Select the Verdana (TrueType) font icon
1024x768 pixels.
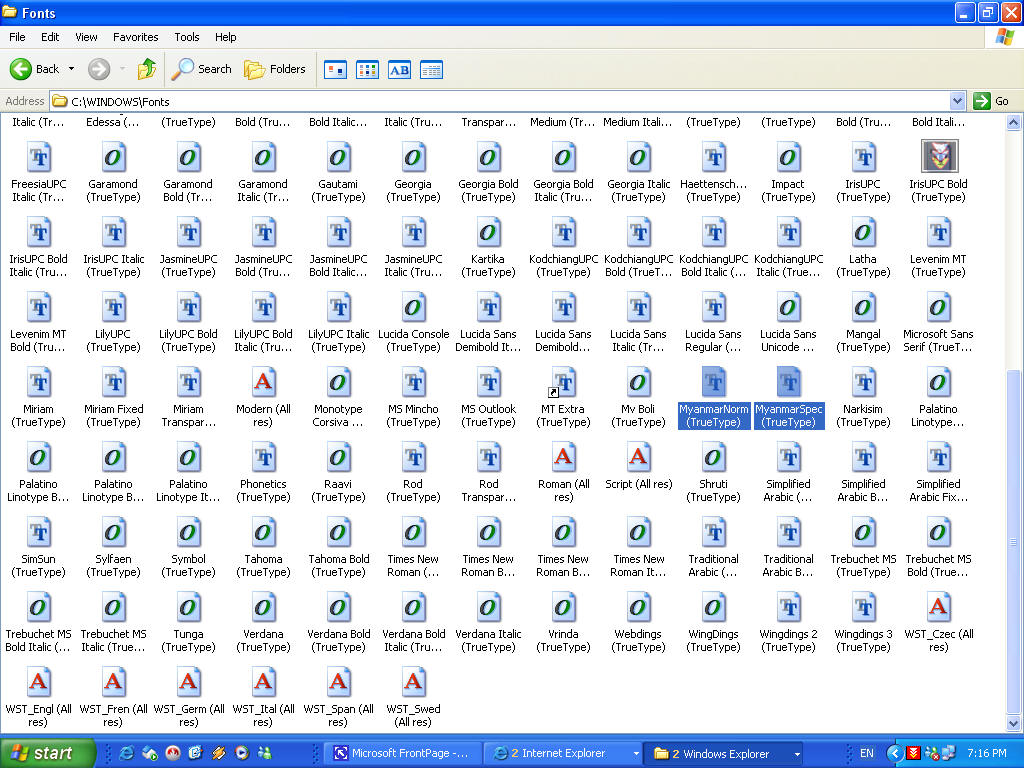(263, 607)
